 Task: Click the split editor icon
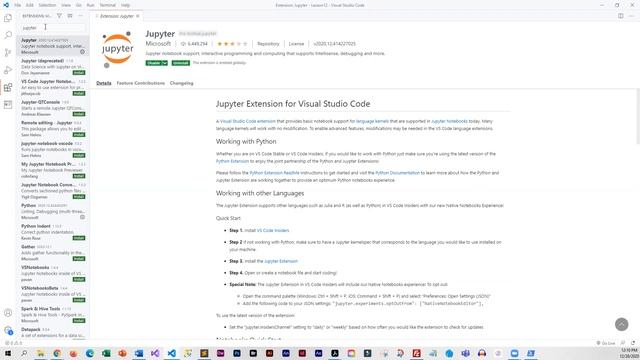620,16
